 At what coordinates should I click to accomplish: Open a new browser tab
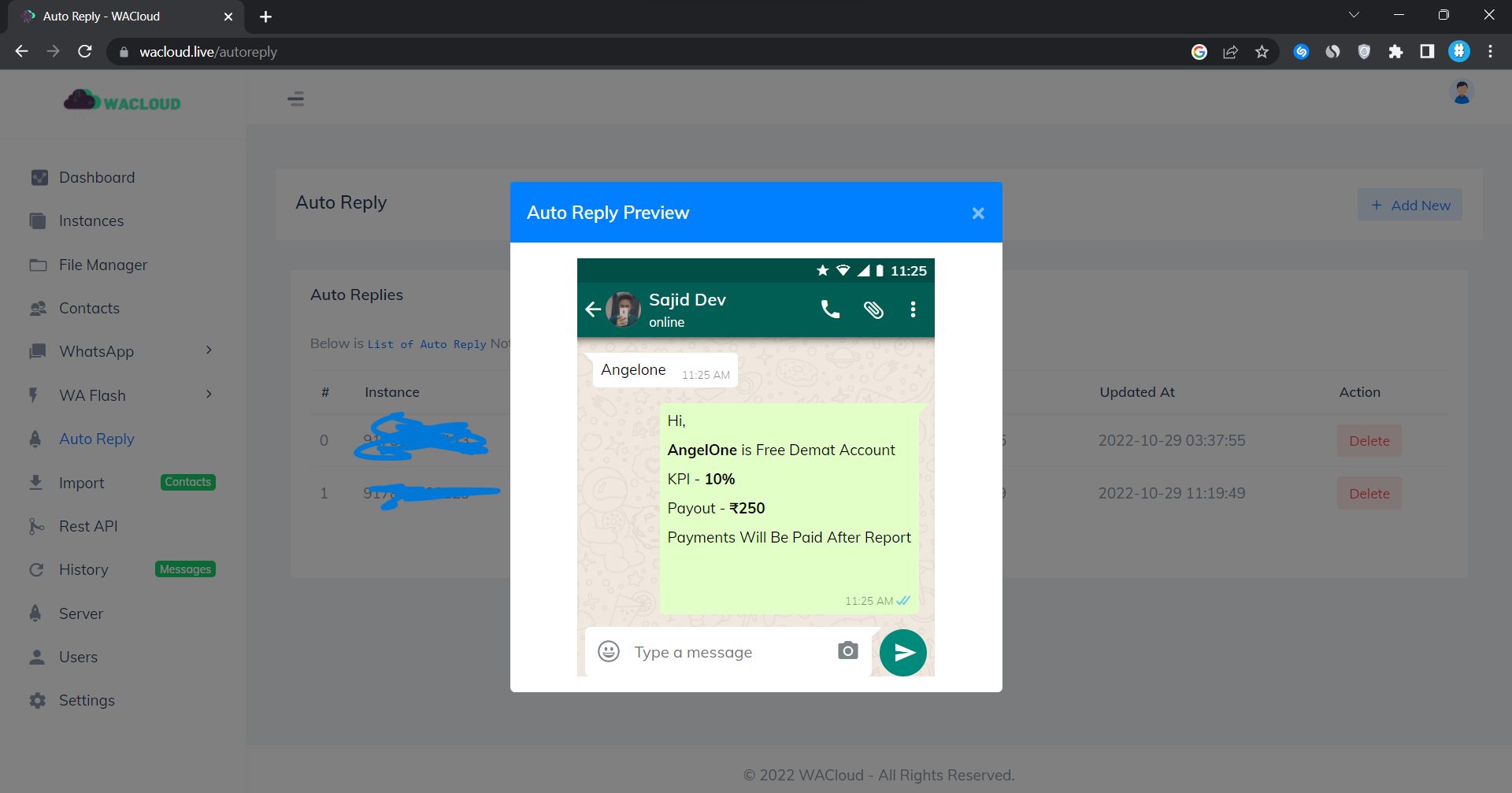click(265, 17)
